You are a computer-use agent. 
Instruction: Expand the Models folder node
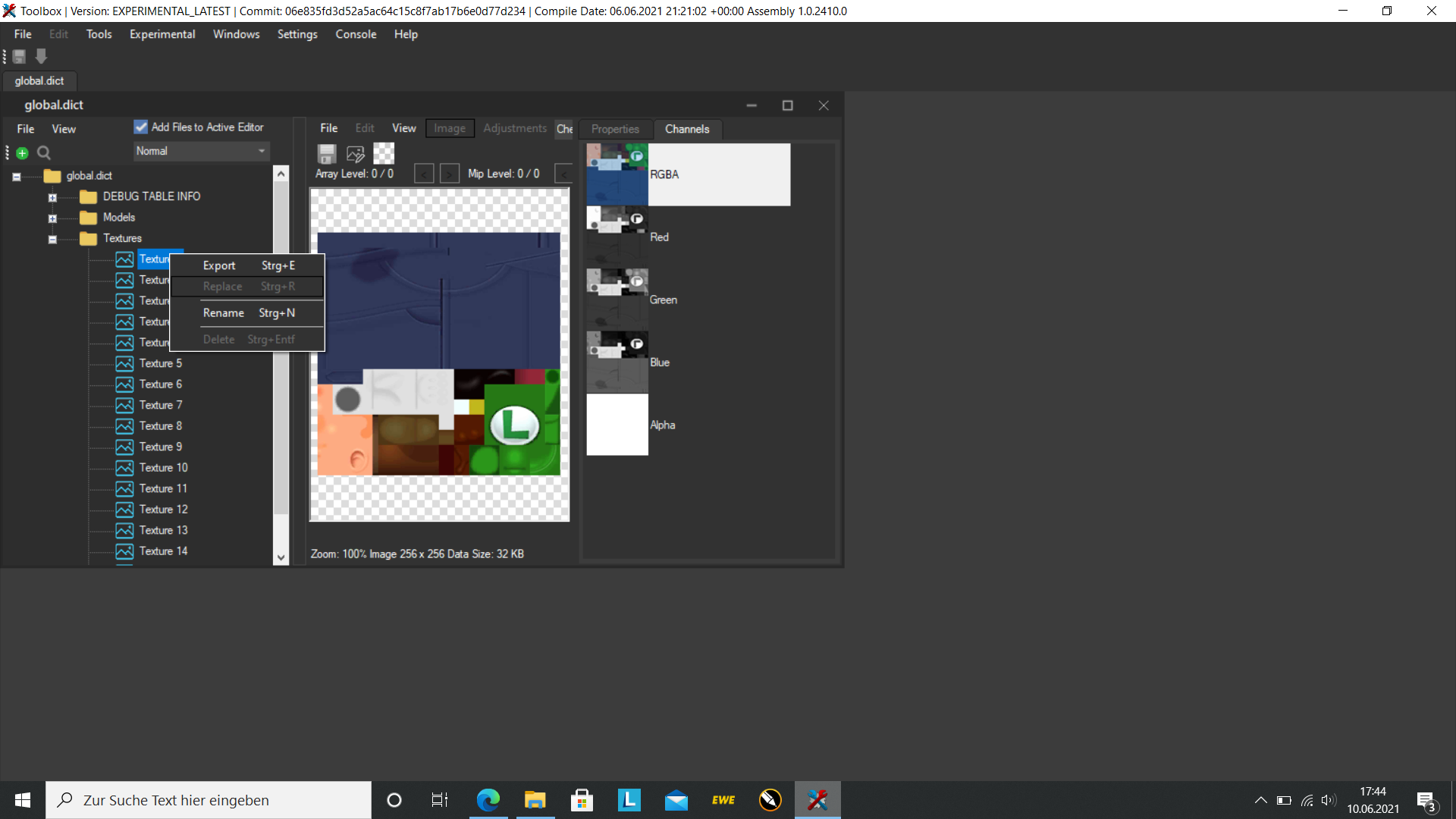point(52,218)
